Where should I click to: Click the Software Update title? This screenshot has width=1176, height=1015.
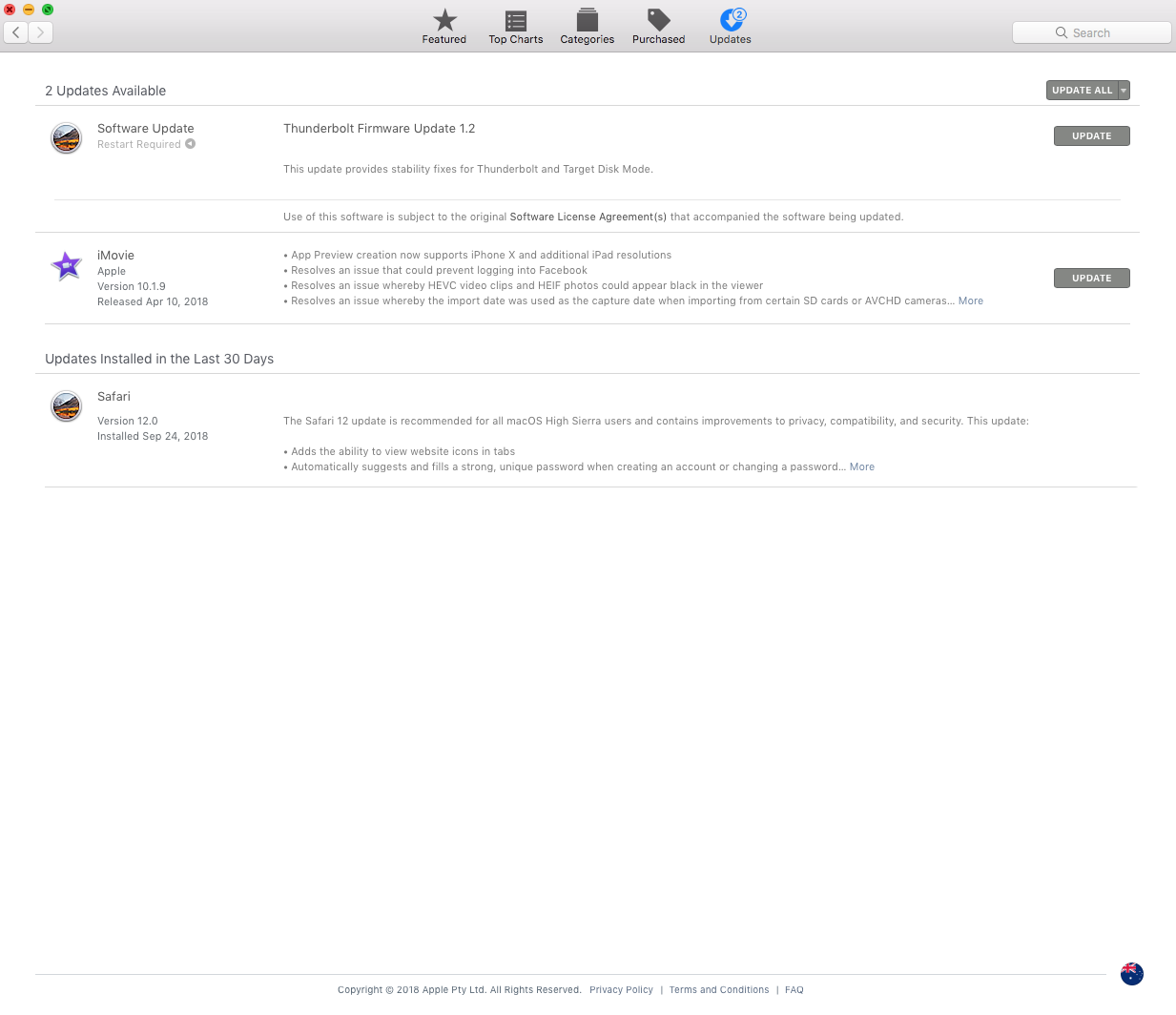[146, 128]
